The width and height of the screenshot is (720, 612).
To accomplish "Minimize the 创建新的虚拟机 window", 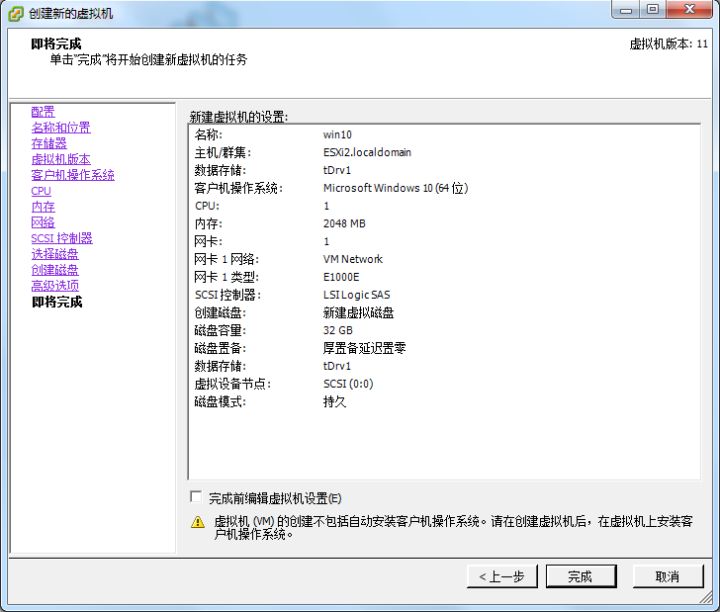I will click(626, 9).
